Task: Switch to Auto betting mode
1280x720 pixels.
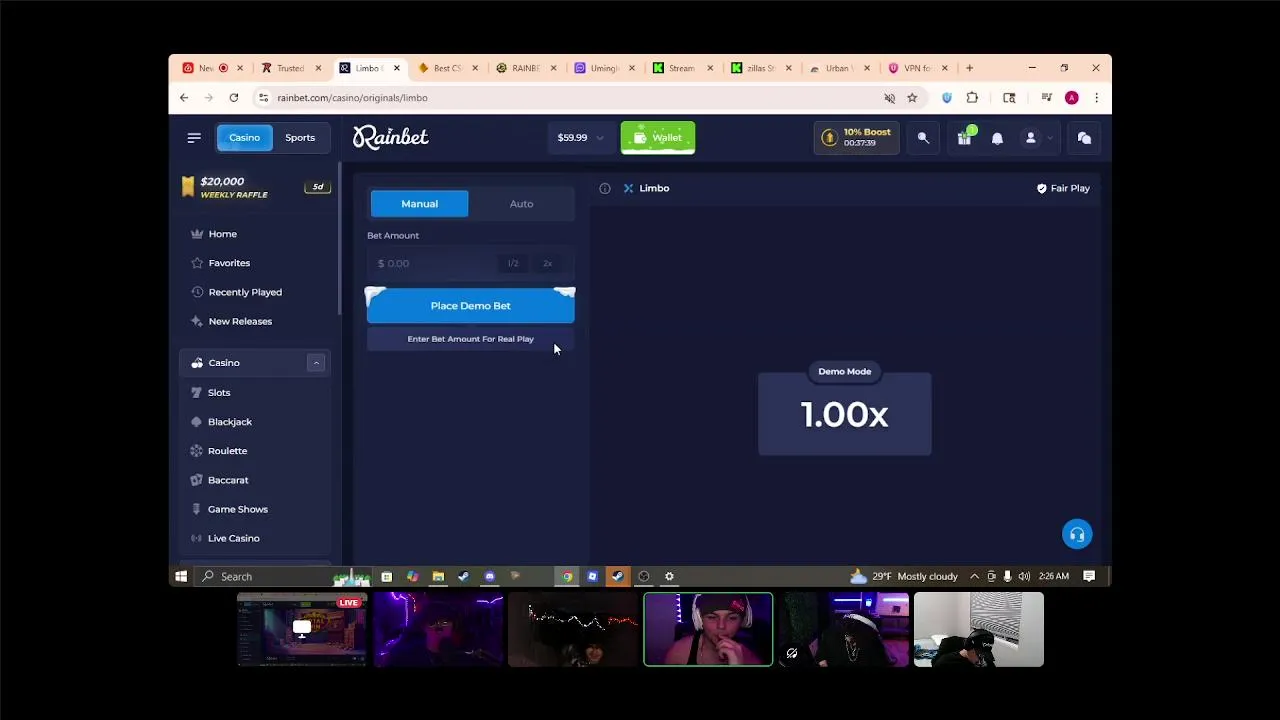Action: 521,204
